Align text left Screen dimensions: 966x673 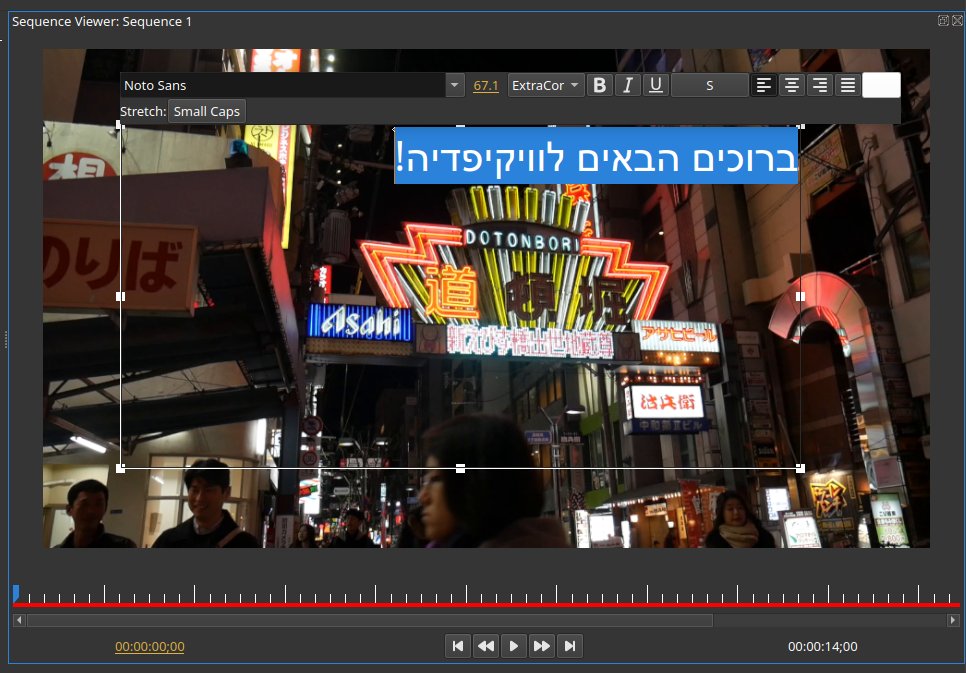click(764, 85)
